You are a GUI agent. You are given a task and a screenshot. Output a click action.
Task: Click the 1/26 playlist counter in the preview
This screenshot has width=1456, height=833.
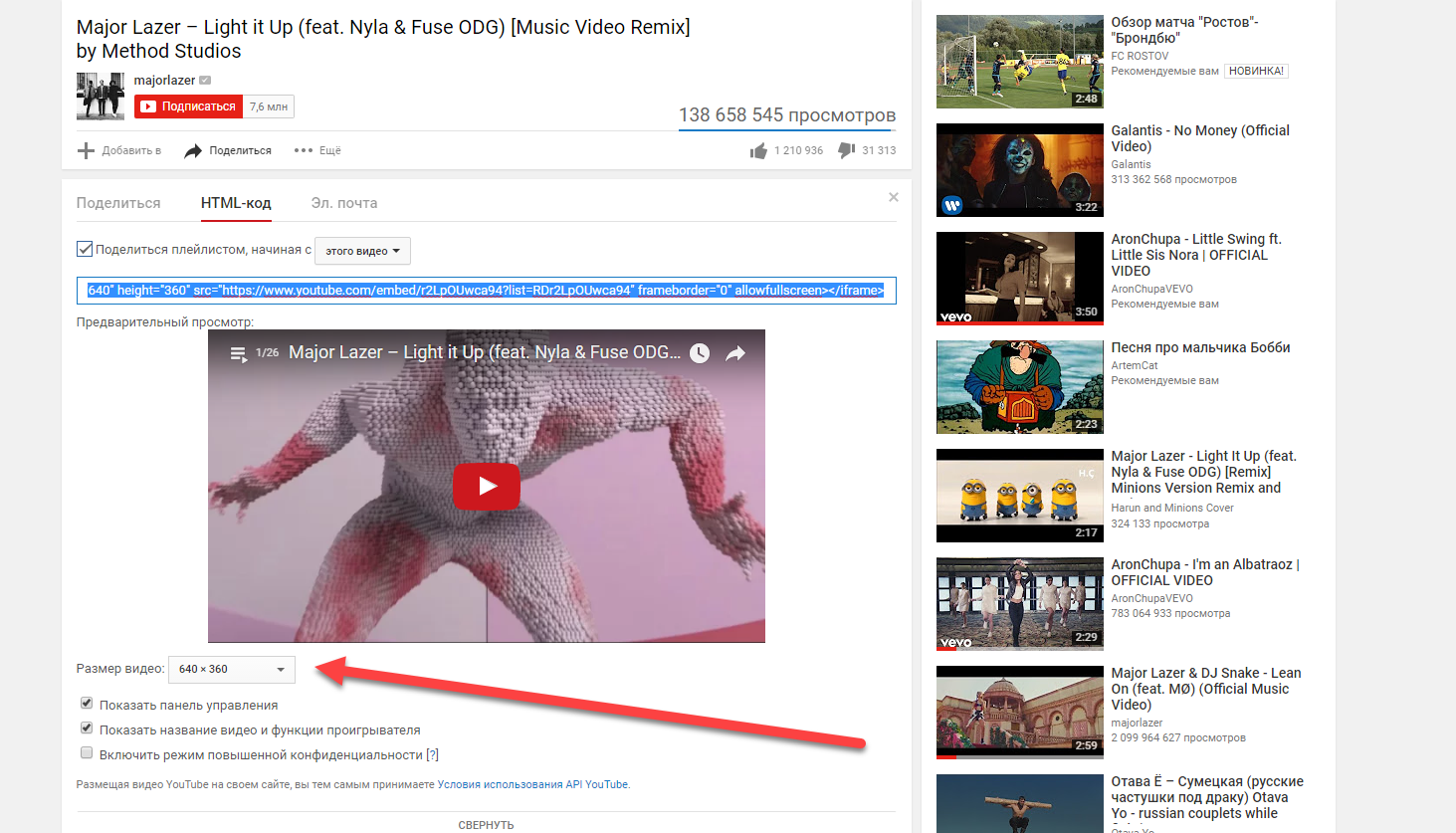click(x=267, y=352)
